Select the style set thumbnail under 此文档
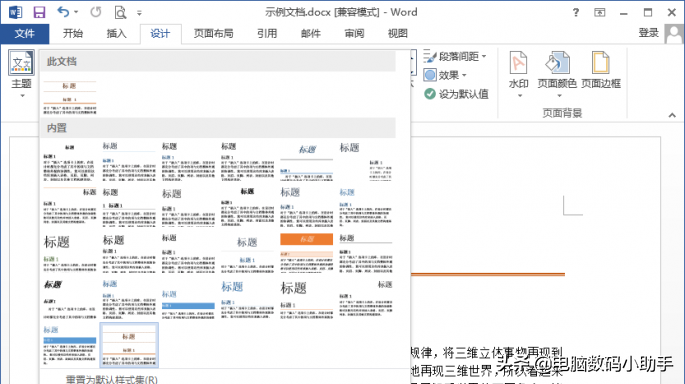 [69, 97]
